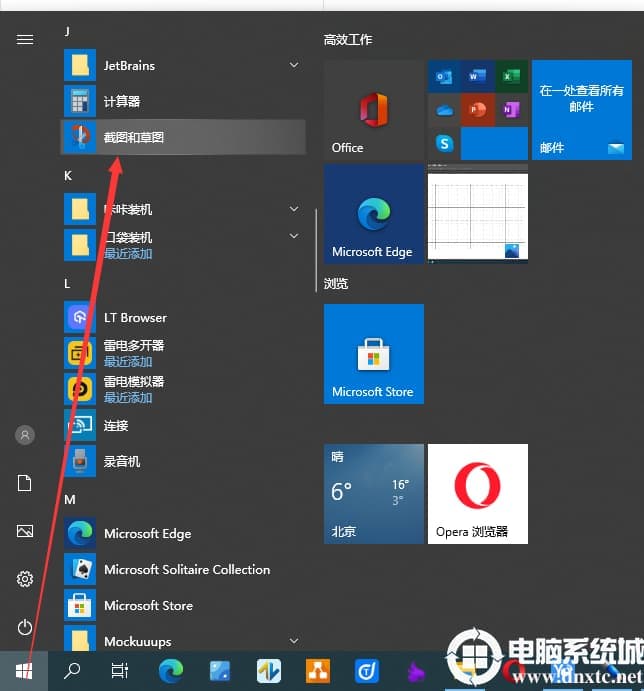
Task: Click the 截图和草图 app name
Action: point(134,137)
